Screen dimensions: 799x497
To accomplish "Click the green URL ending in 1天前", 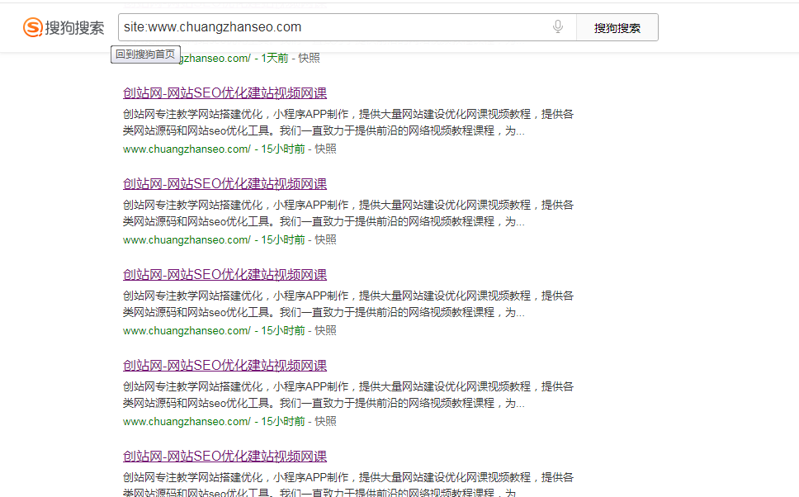I will coord(232,58).
